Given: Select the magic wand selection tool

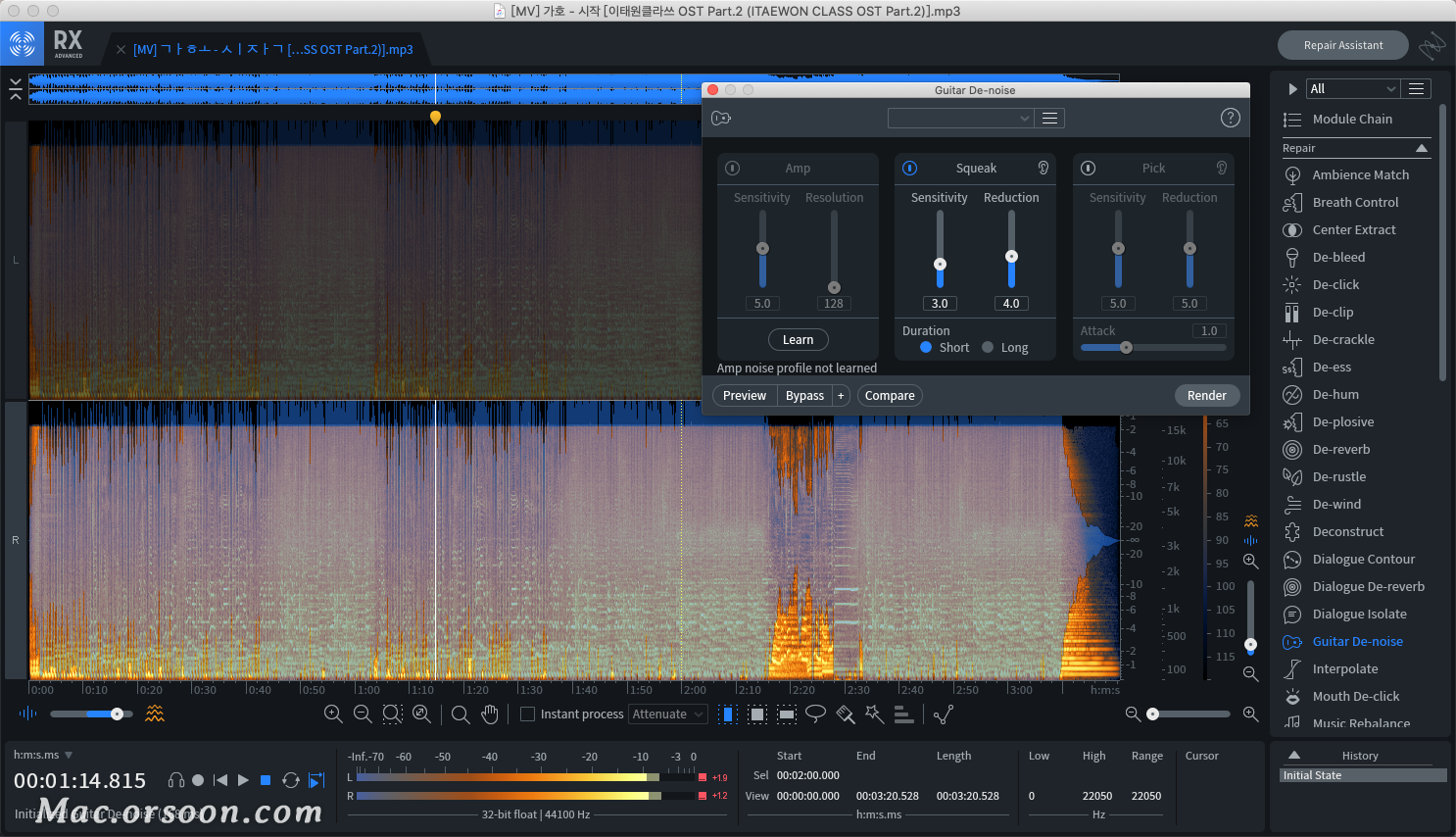Looking at the screenshot, I should [x=874, y=714].
